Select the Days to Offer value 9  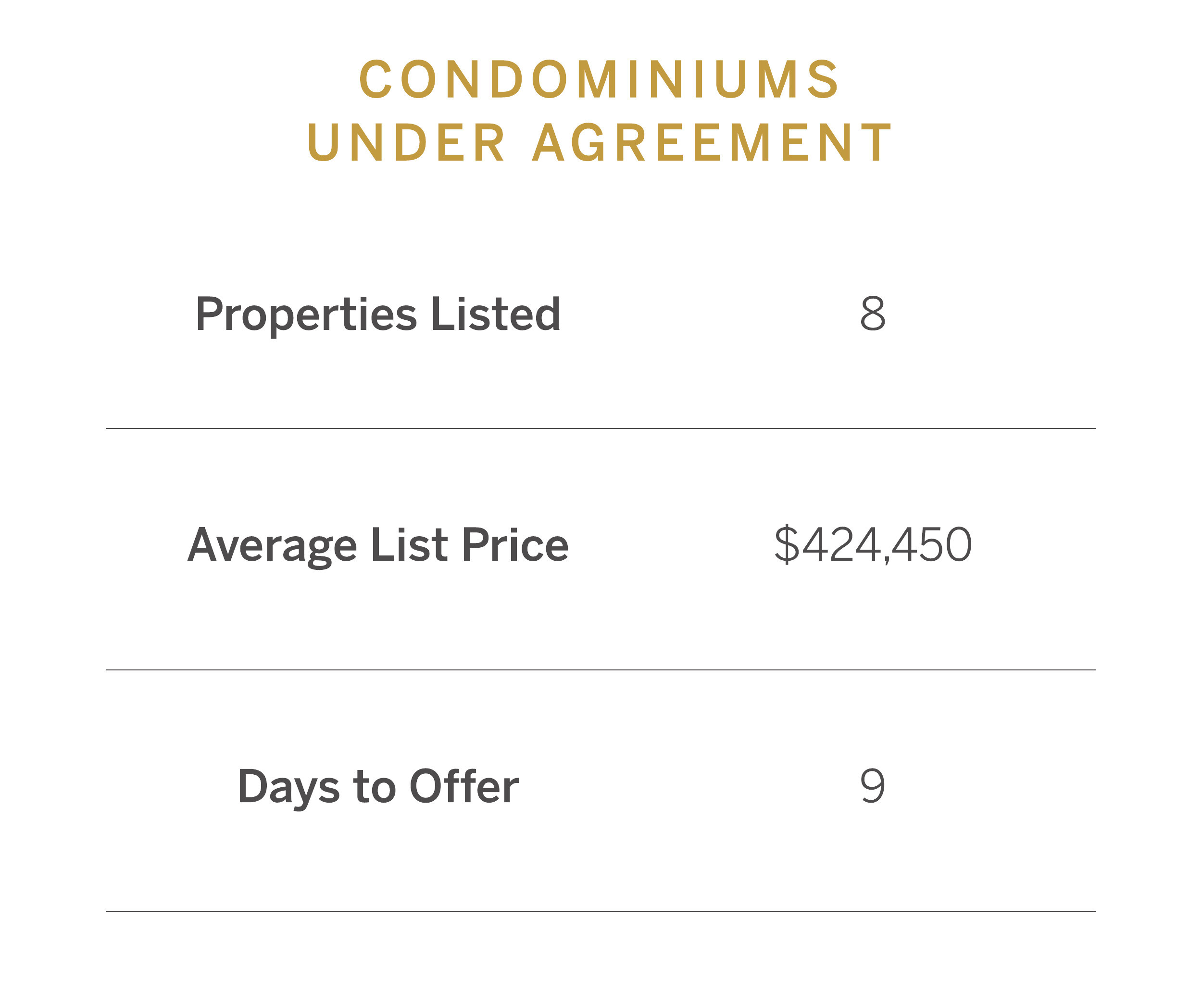(x=873, y=786)
